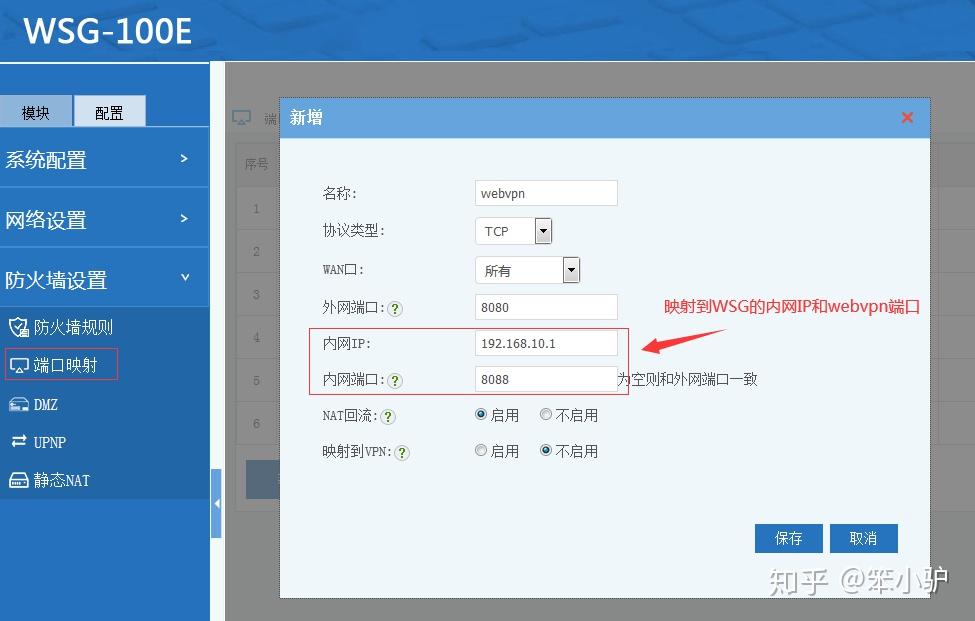Click the sidebar collapse arrow
The image size is (975, 621).
point(217,505)
